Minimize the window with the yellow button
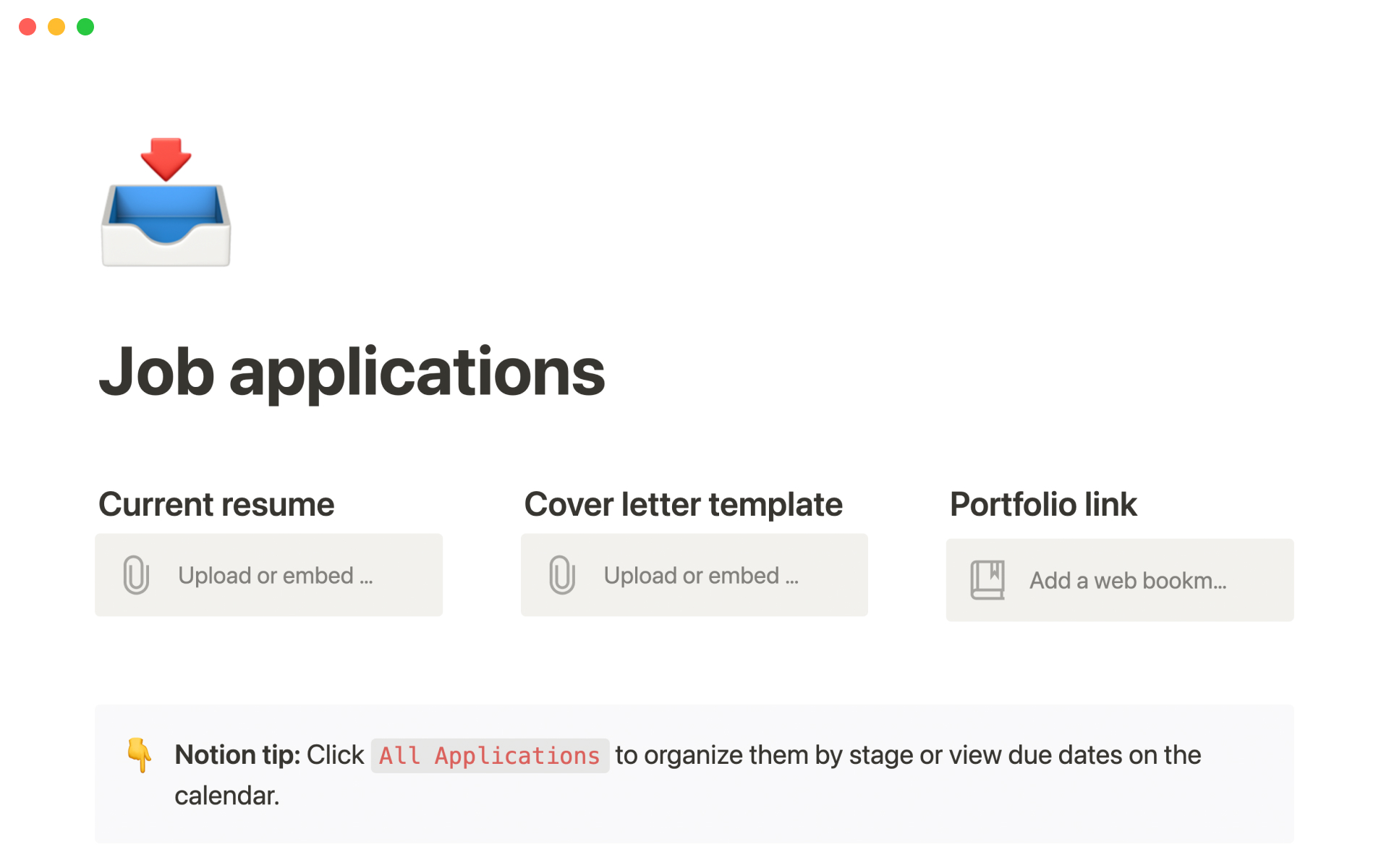 coord(56,27)
